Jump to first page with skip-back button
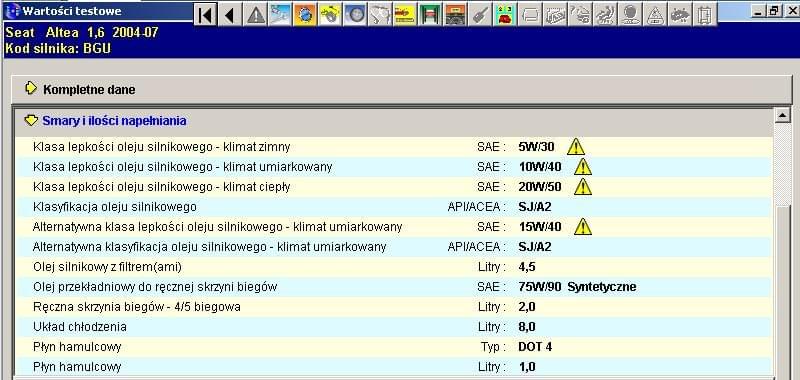 206,14
